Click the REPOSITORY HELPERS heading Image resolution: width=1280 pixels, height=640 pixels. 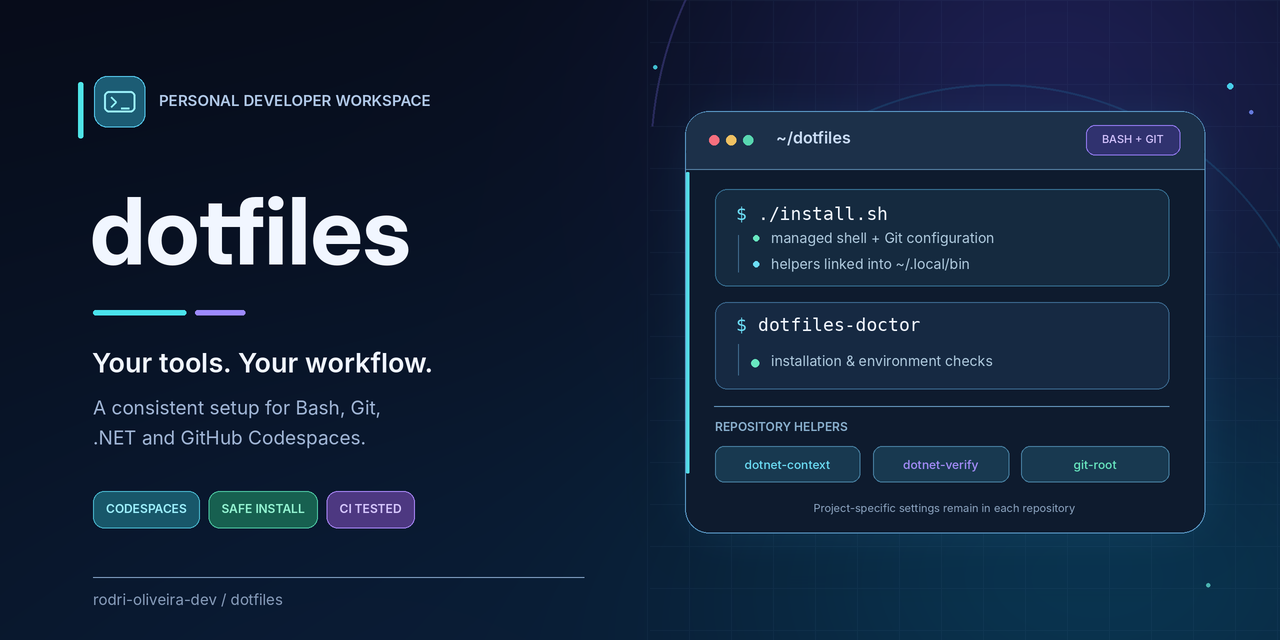(x=781, y=427)
